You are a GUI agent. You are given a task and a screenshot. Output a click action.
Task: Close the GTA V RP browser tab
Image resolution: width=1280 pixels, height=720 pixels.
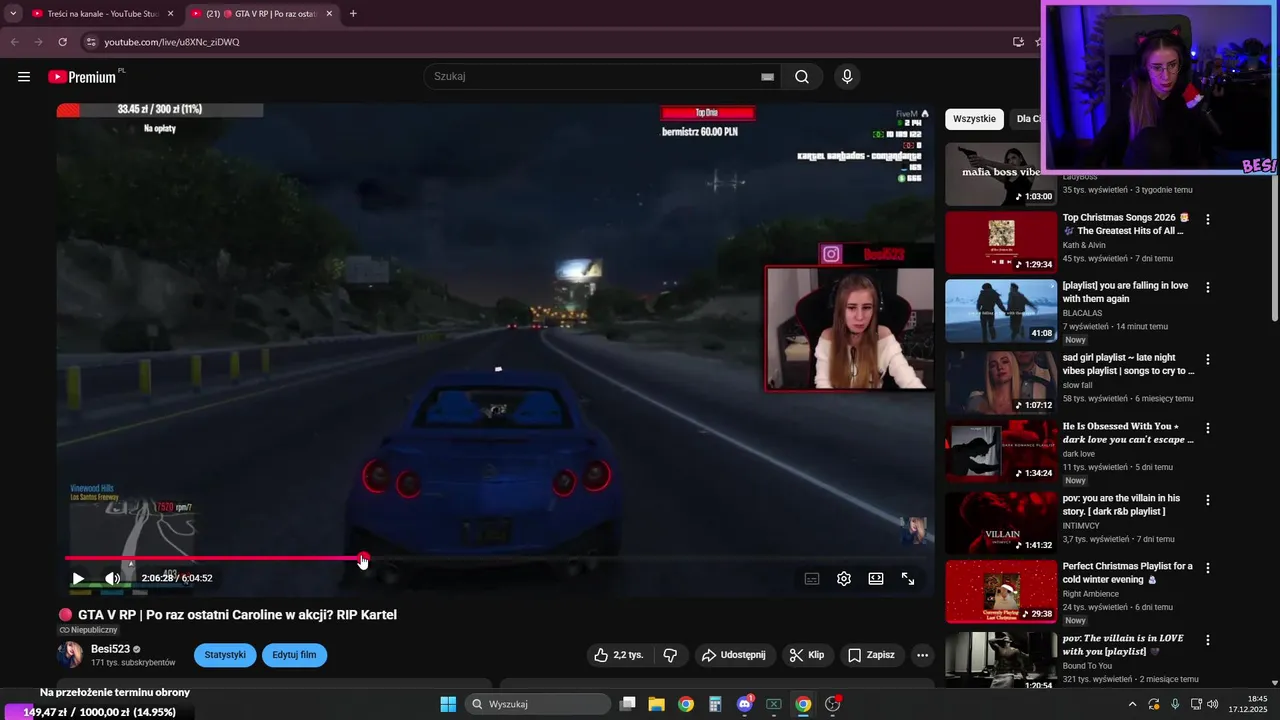click(x=329, y=14)
